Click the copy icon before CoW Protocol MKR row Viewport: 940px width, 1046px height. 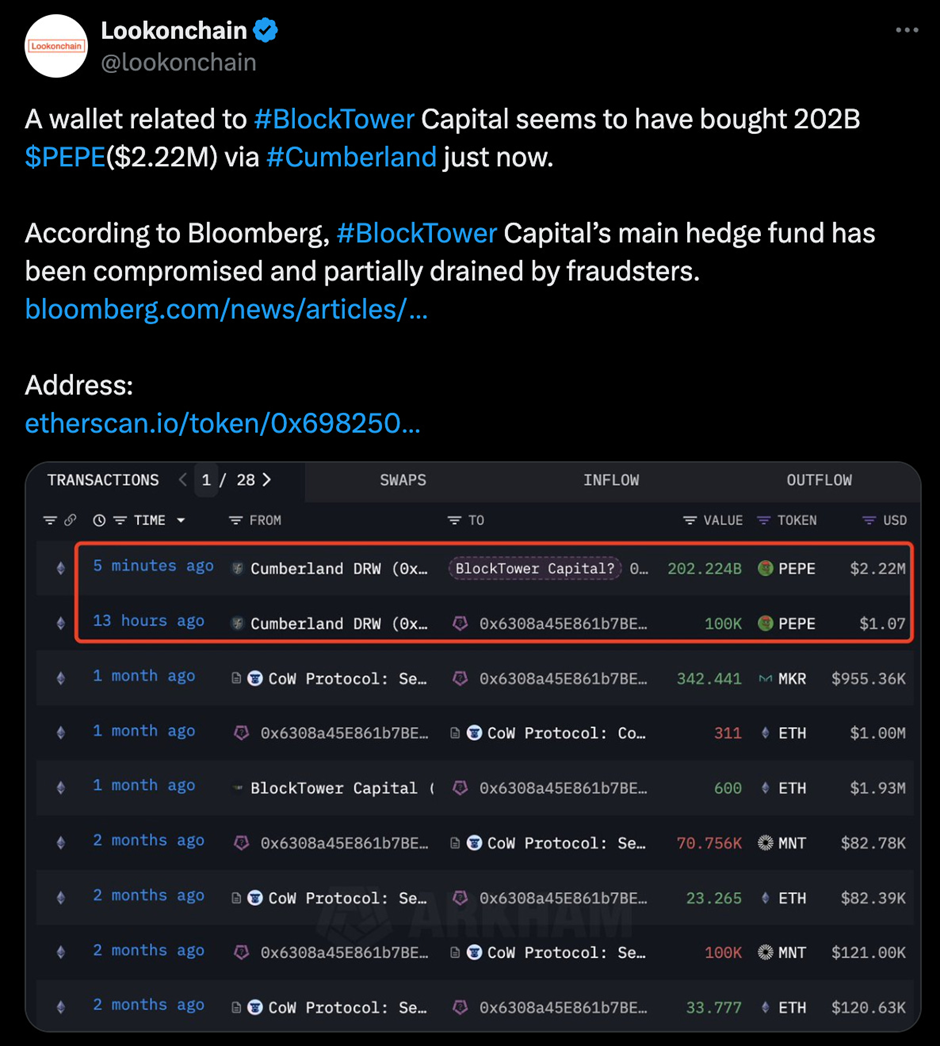236,678
